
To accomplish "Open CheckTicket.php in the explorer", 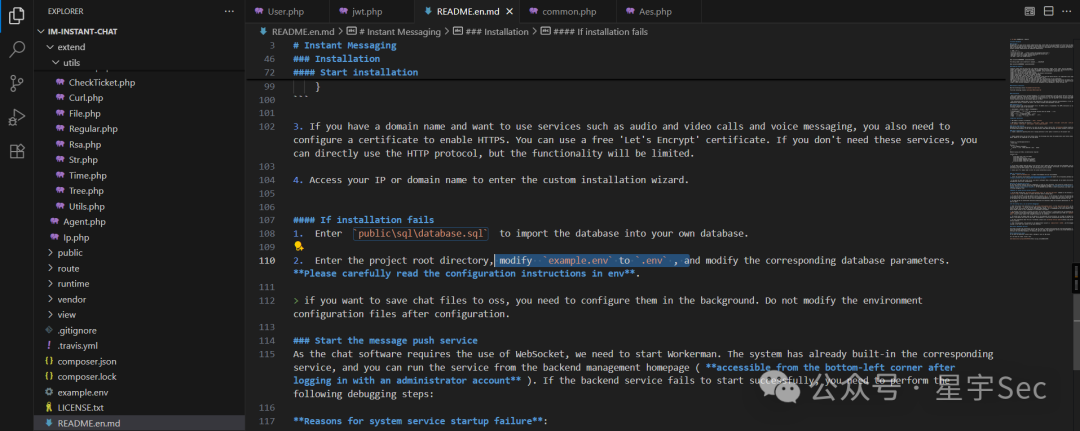I will coord(102,83).
